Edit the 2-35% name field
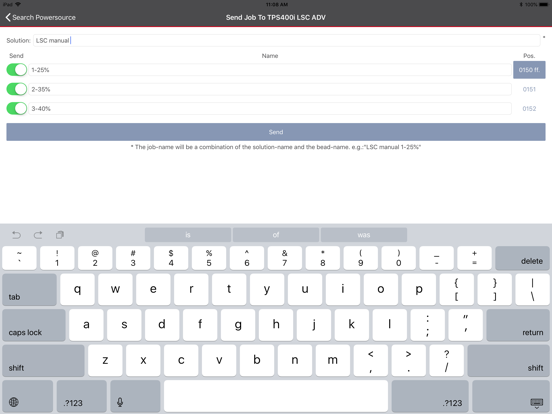The height and width of the screenshot is (414, 552). 270,89
